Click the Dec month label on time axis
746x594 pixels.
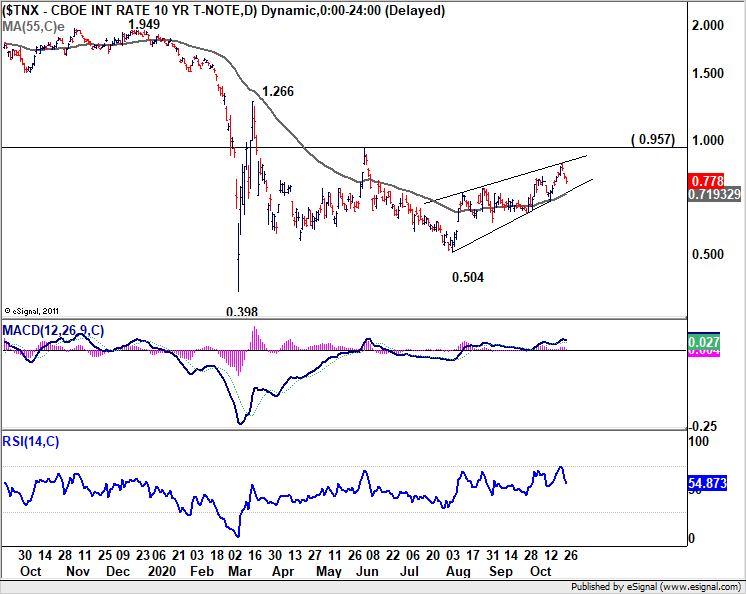(118, 571)
